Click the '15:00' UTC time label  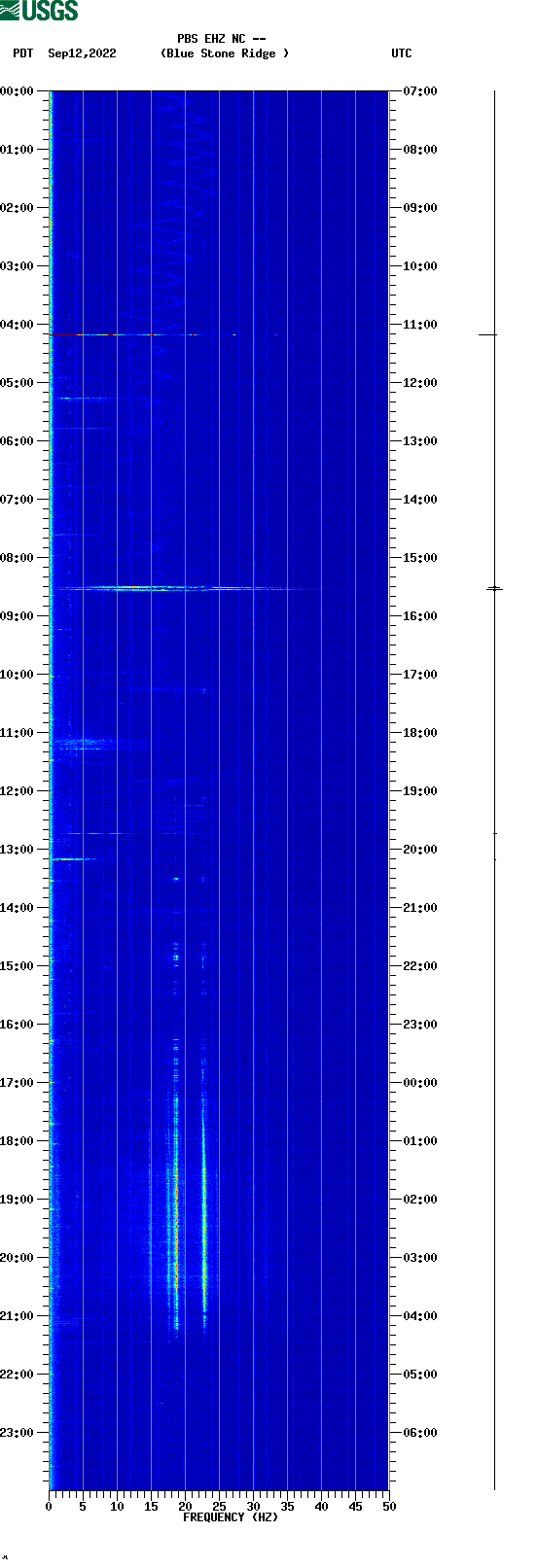tap(420, 558)
